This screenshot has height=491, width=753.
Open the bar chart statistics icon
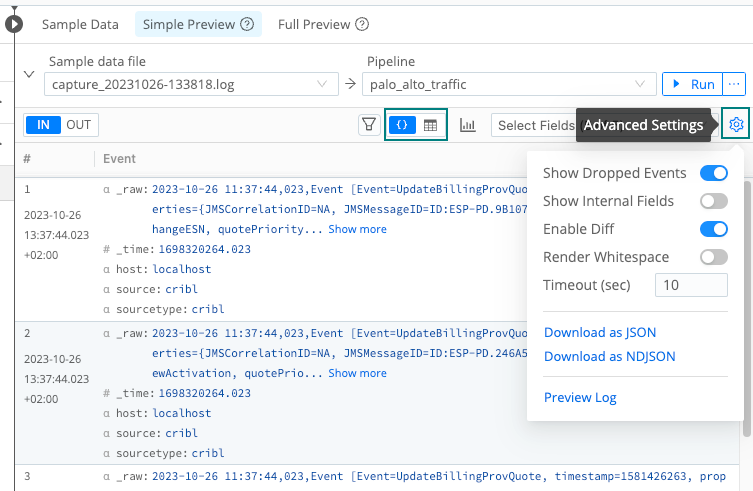click(x=467, y=125)
